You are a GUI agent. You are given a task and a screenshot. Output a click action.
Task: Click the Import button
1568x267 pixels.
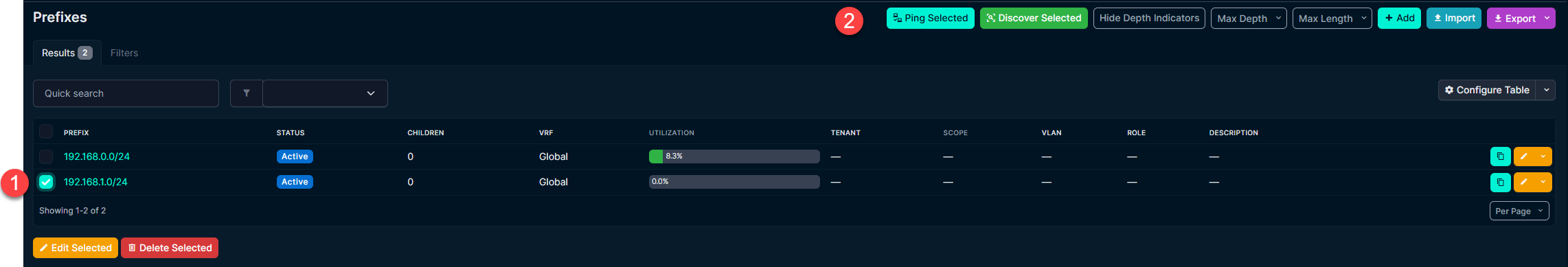pos(1454,19)
